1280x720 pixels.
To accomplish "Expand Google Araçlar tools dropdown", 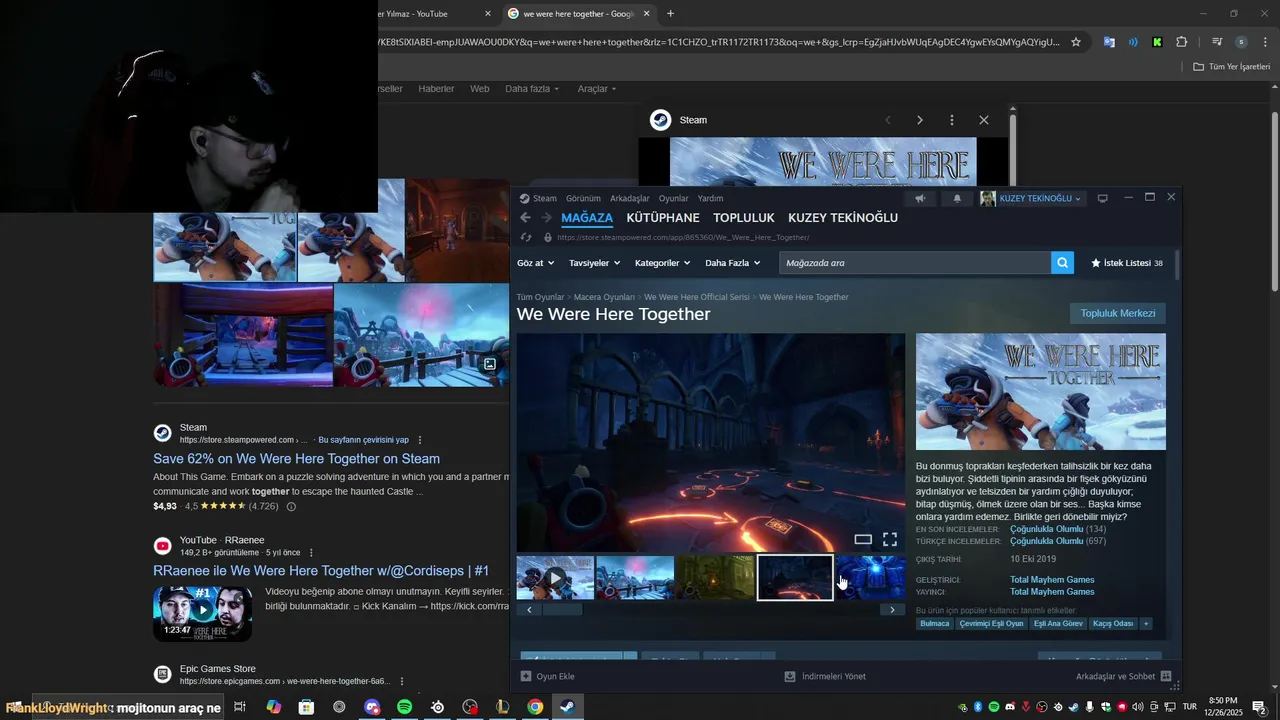I will (x=597, y=89).
